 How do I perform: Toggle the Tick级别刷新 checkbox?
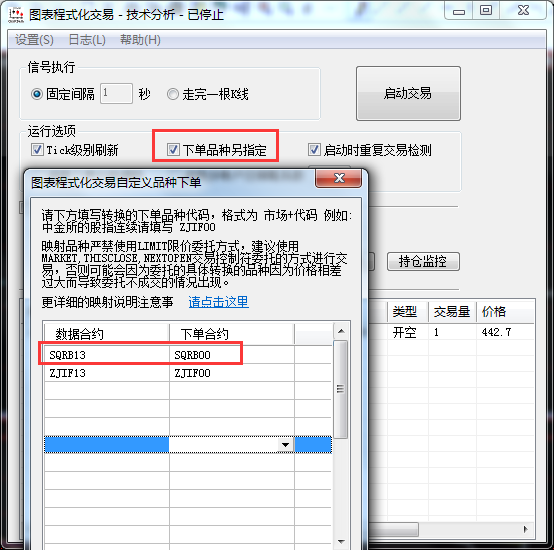pos(37,150)
